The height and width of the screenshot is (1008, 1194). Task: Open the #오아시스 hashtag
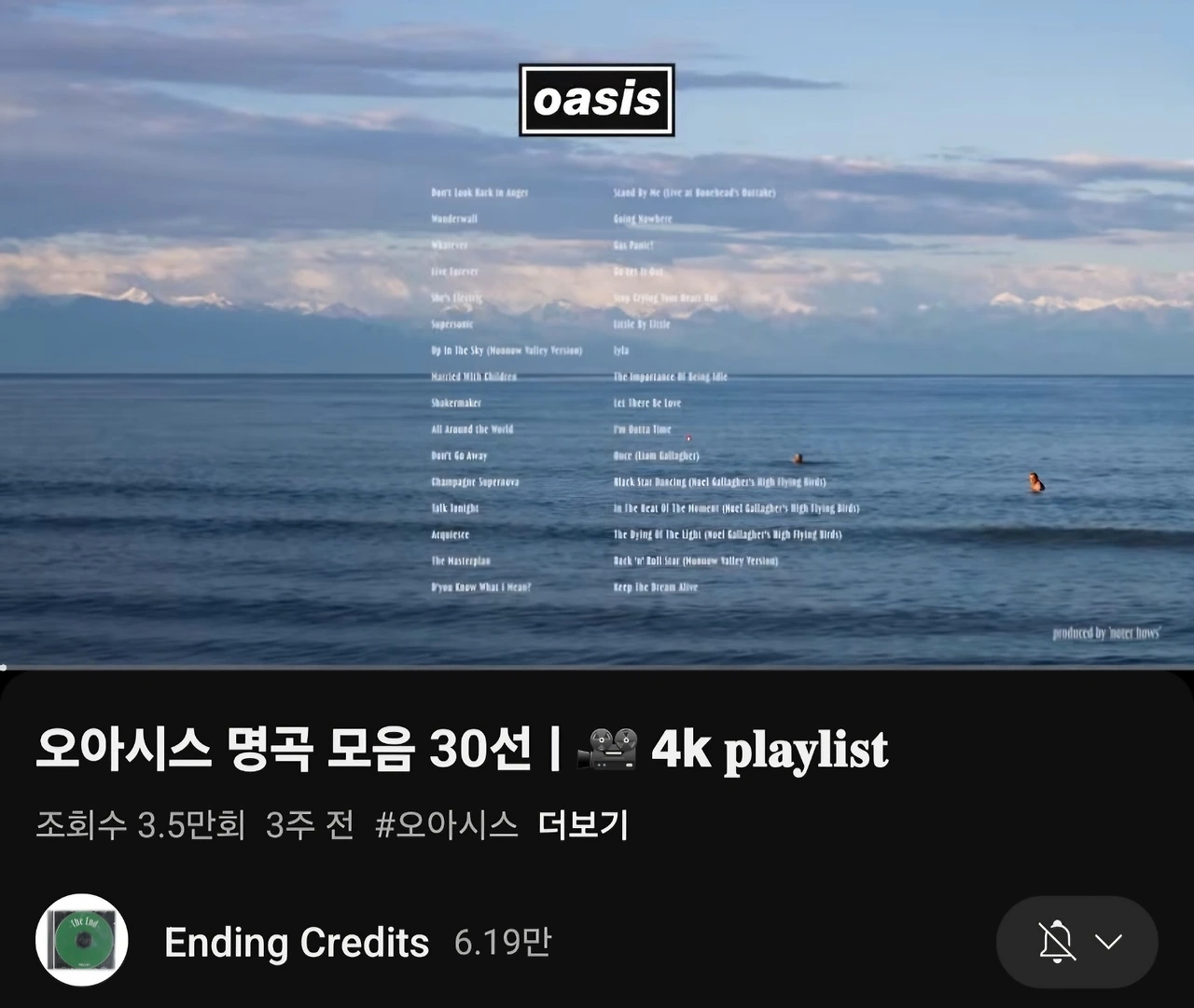coord(447,824)
